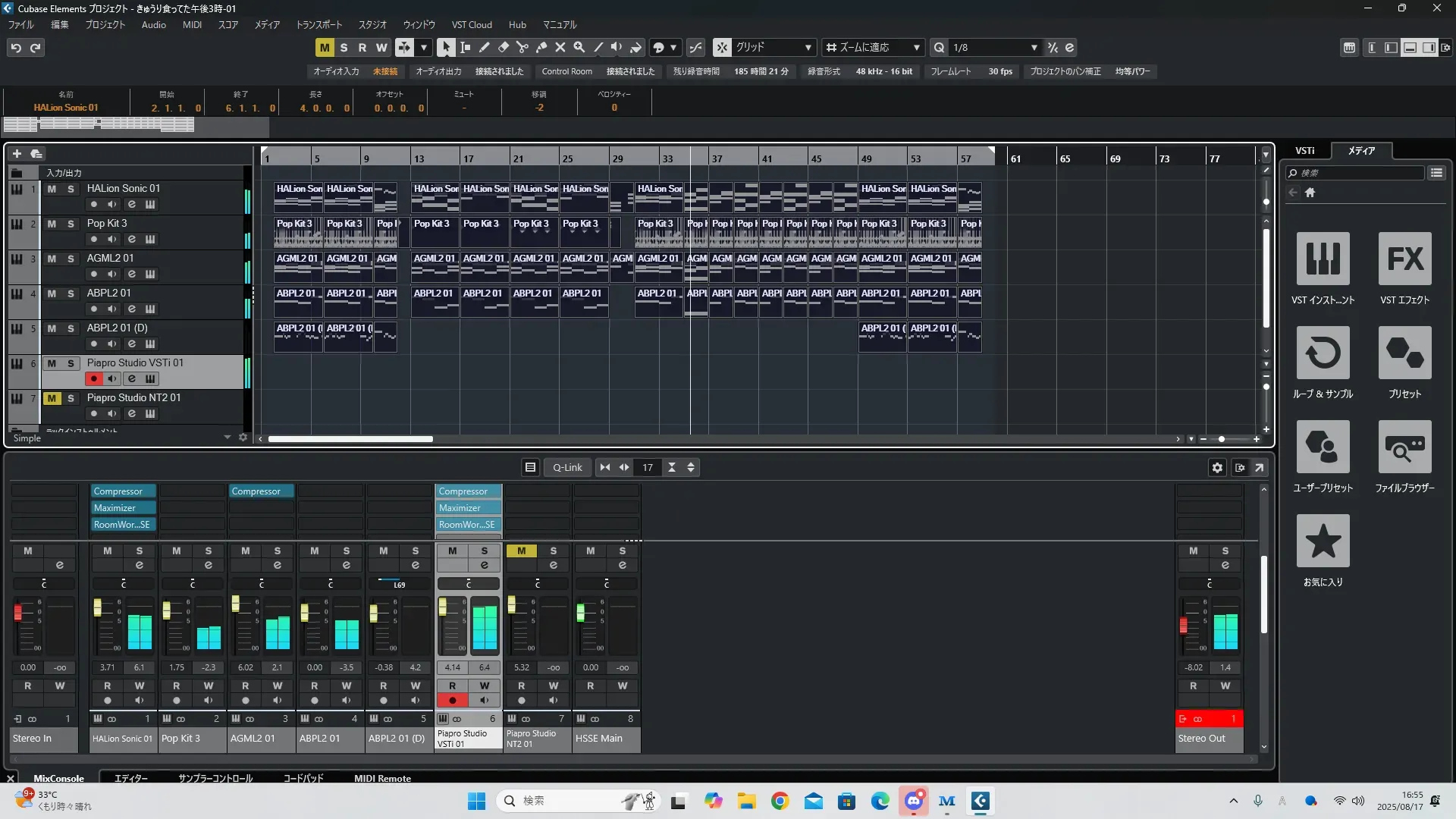
Task: Open the grid type dropdown
Action: point(773,47)
